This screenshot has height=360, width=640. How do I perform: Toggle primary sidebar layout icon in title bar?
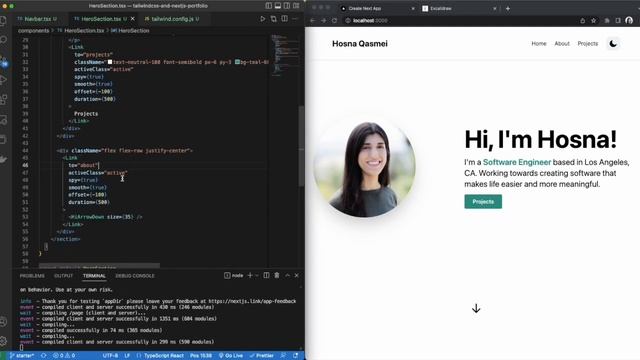tap(269, 6)
